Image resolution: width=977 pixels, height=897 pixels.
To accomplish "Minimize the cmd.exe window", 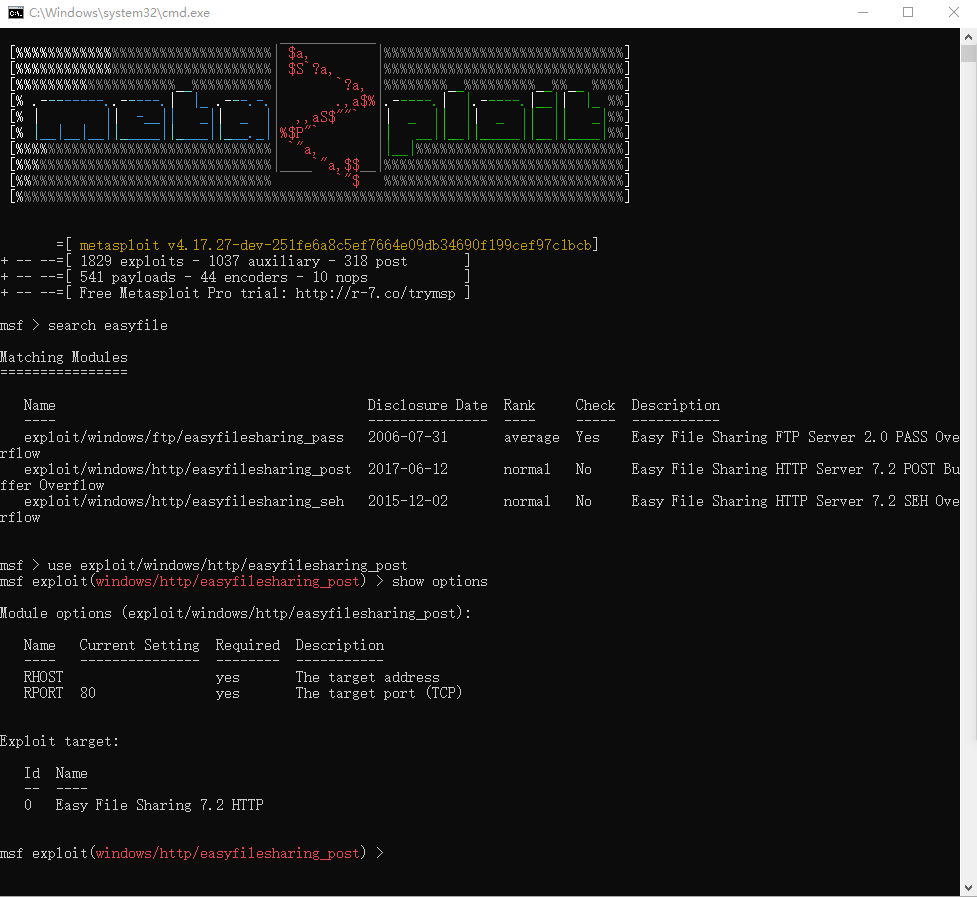I will point(863,12).
